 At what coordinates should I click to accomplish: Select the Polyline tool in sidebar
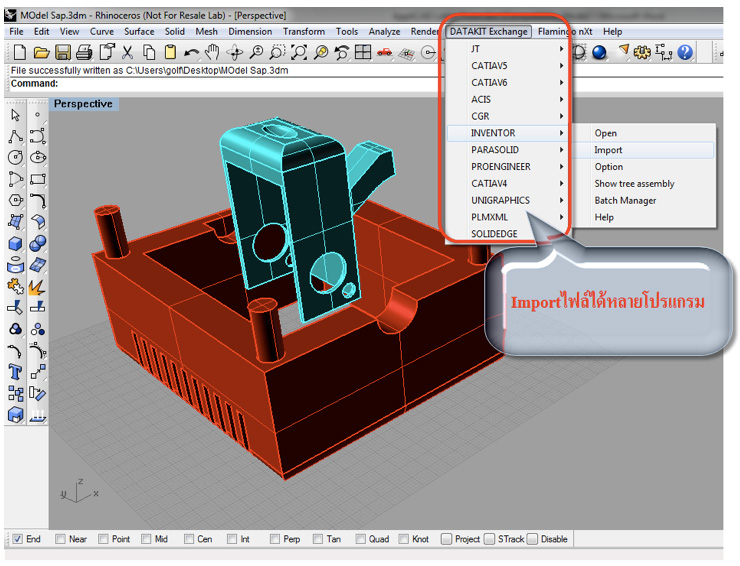tap(15, 136)
